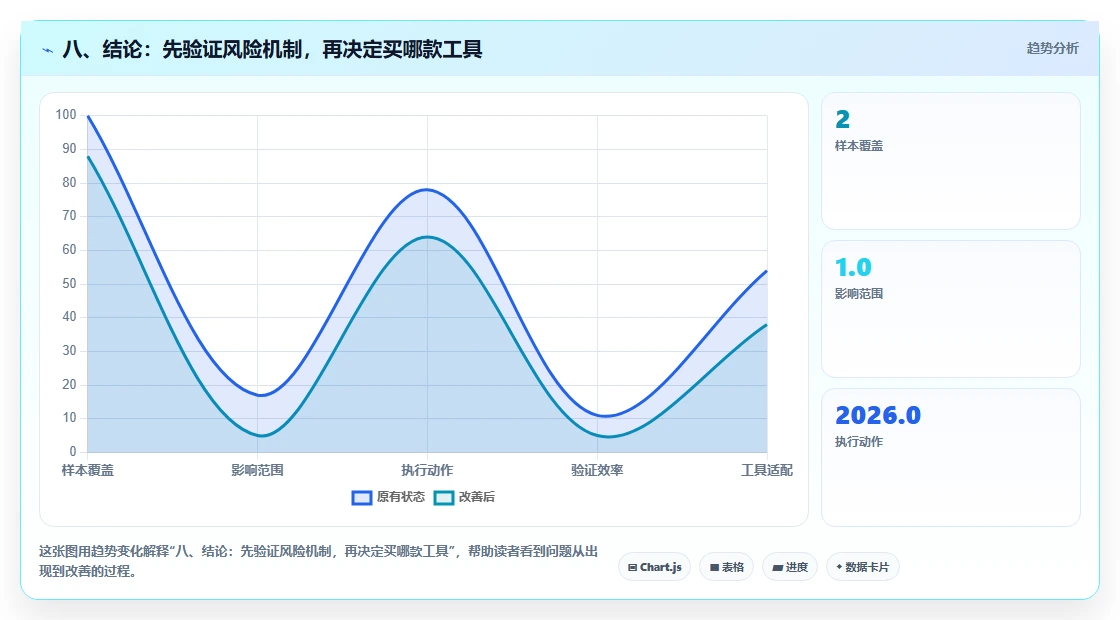Click the 执行动作 x-axis label
The width and height of the screenshot is (1120, 620).
pos(427,470)
